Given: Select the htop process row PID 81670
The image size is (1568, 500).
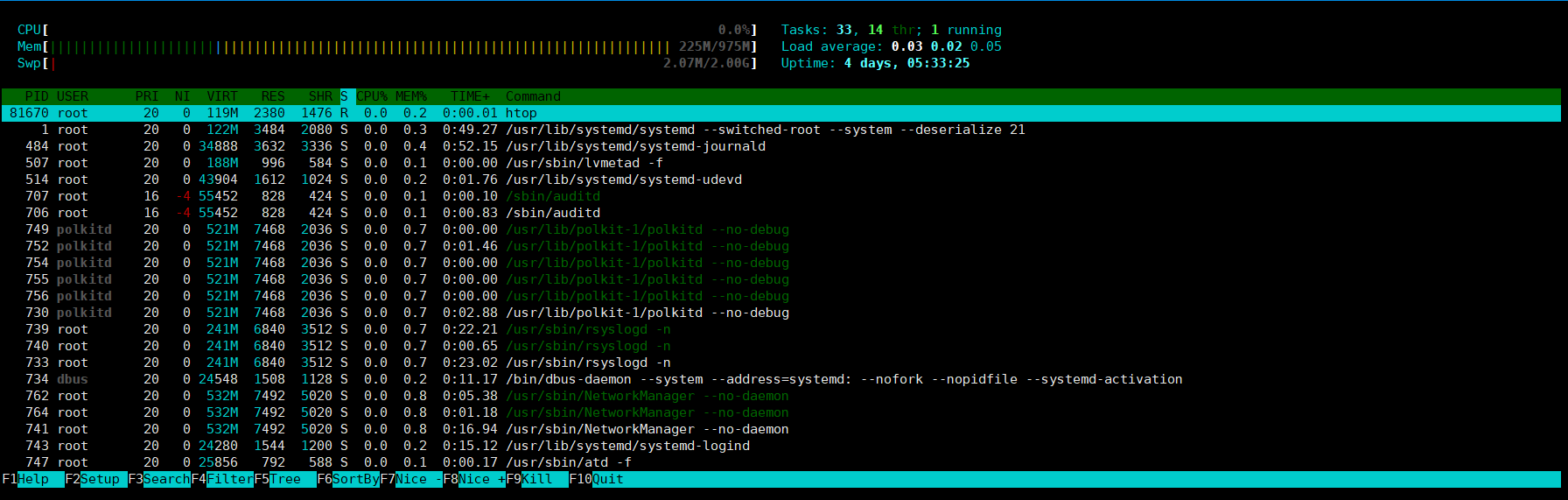Looking at the screenshot, I should [x=781, y=113].
